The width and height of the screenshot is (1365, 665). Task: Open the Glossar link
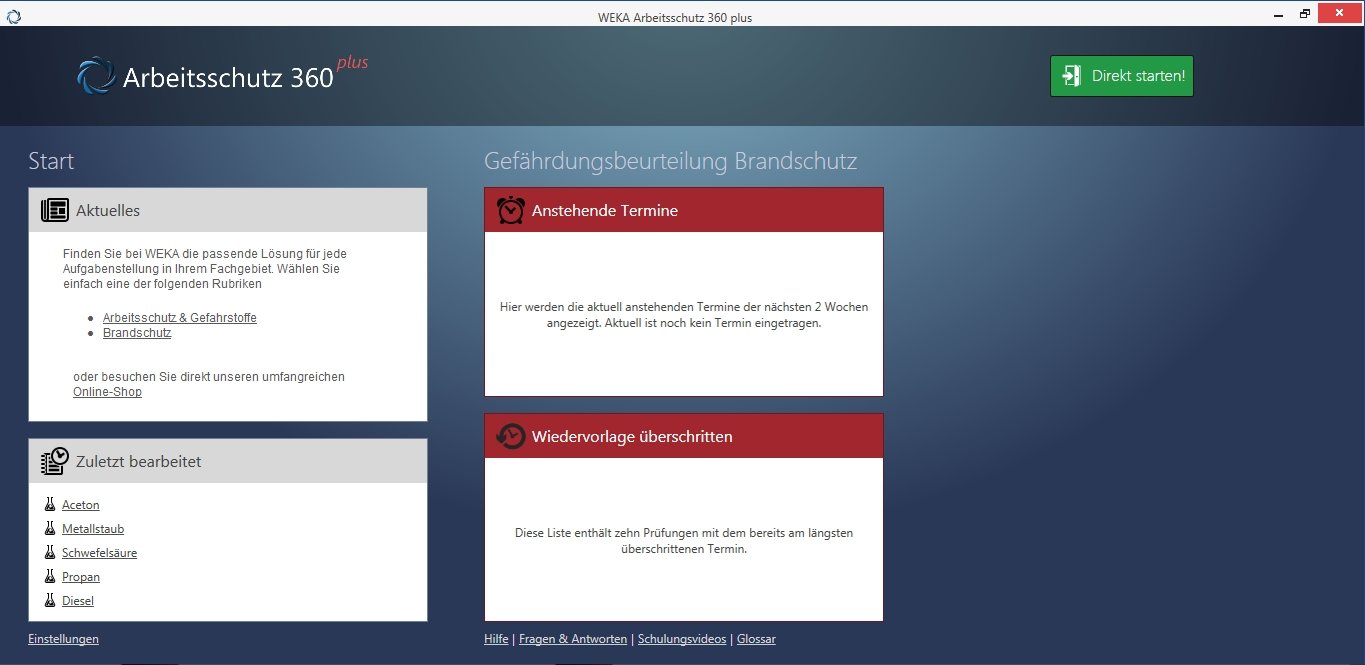[x=756, y=639]
